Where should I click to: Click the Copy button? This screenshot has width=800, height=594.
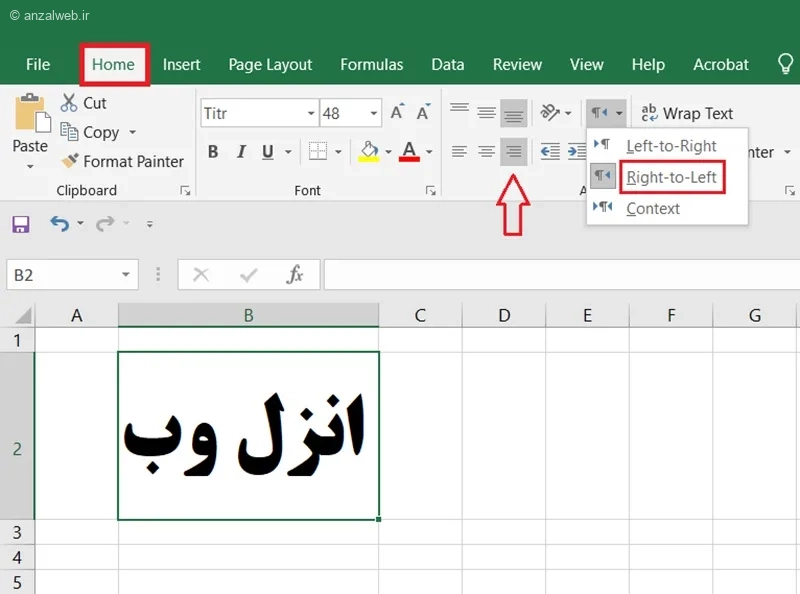click(x=92, y=132)
